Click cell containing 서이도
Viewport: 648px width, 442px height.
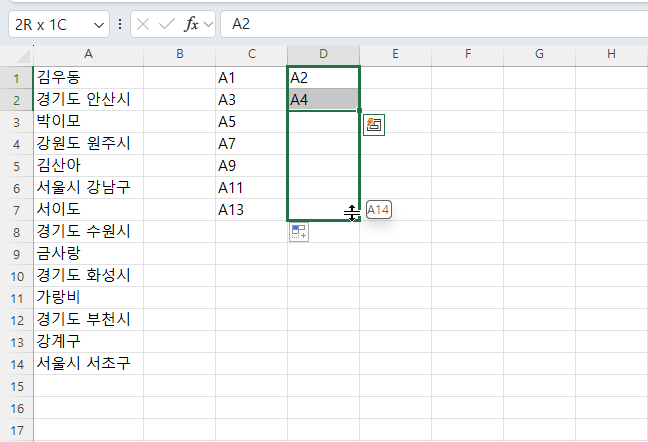coord(88,210)
